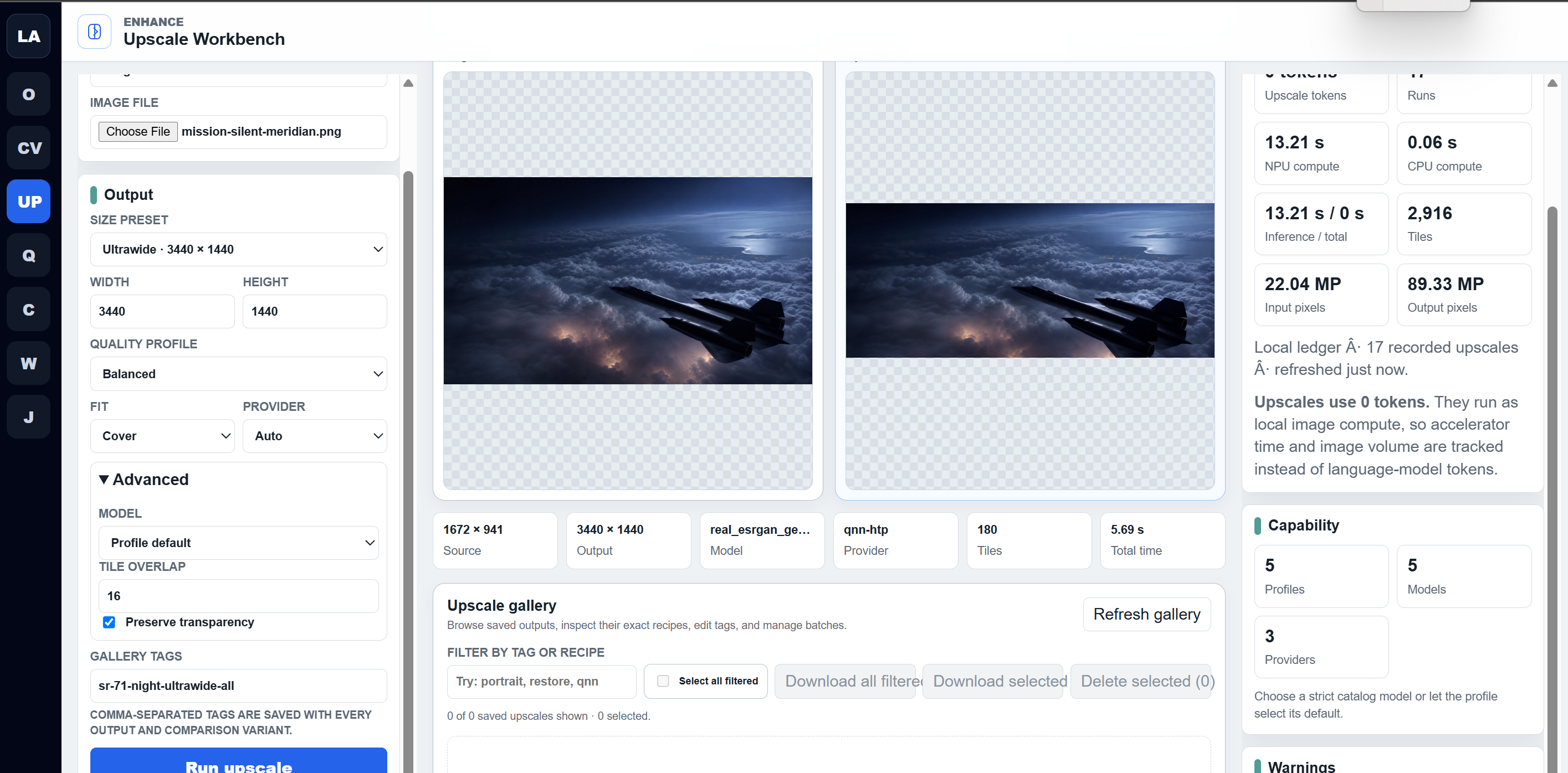The image size is (1568, 773).
Task: Open the J sidebar module
Action: 29,416
